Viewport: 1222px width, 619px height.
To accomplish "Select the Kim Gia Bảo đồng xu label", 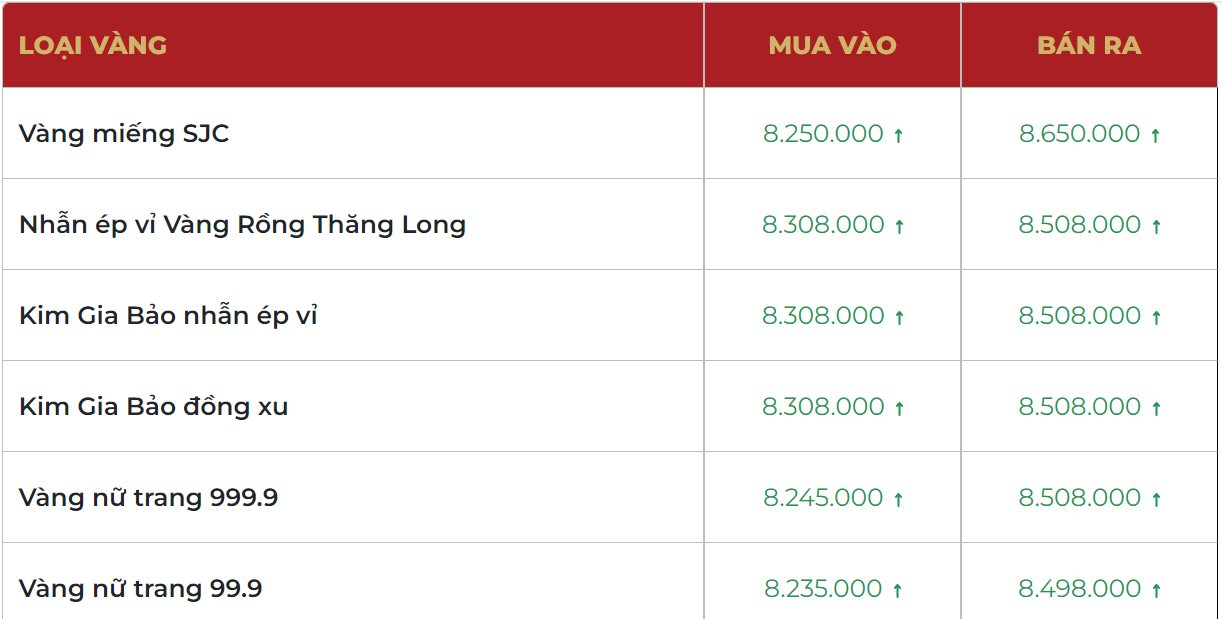I will [154, 407].
